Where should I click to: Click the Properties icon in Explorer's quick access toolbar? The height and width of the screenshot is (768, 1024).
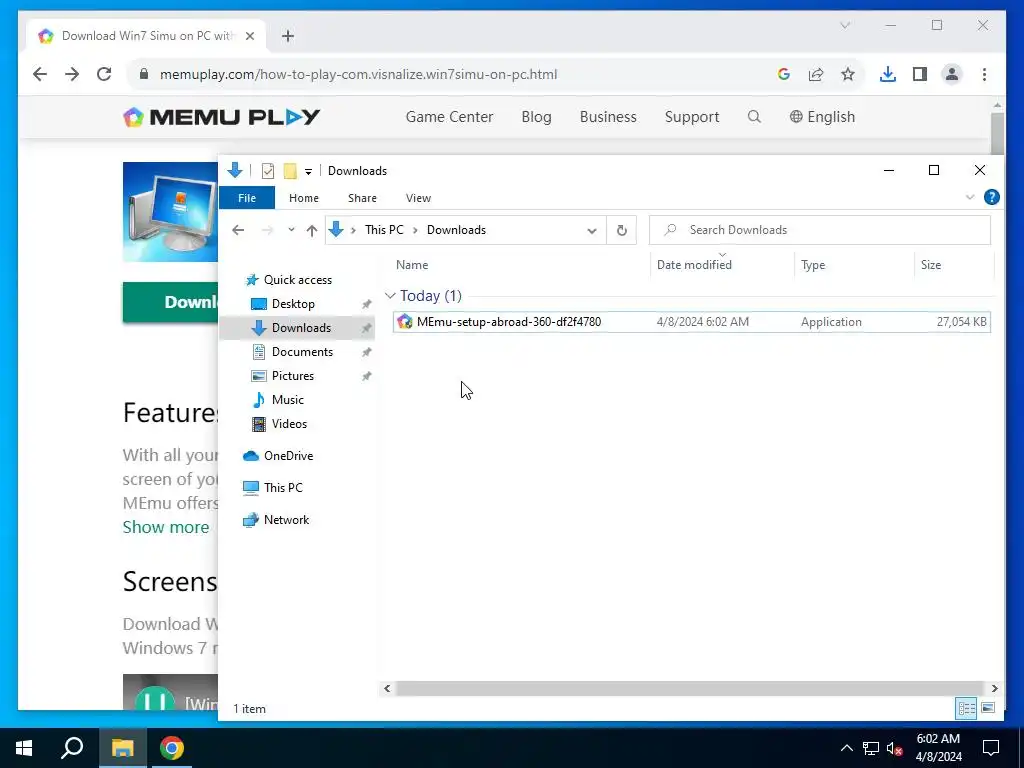tap(268, 171)
